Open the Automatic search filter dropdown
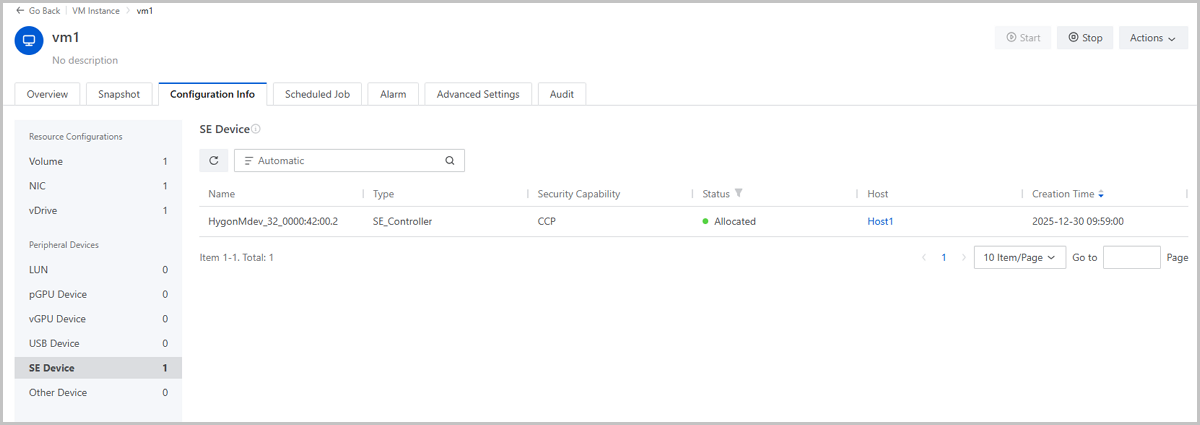 [250, 160]
